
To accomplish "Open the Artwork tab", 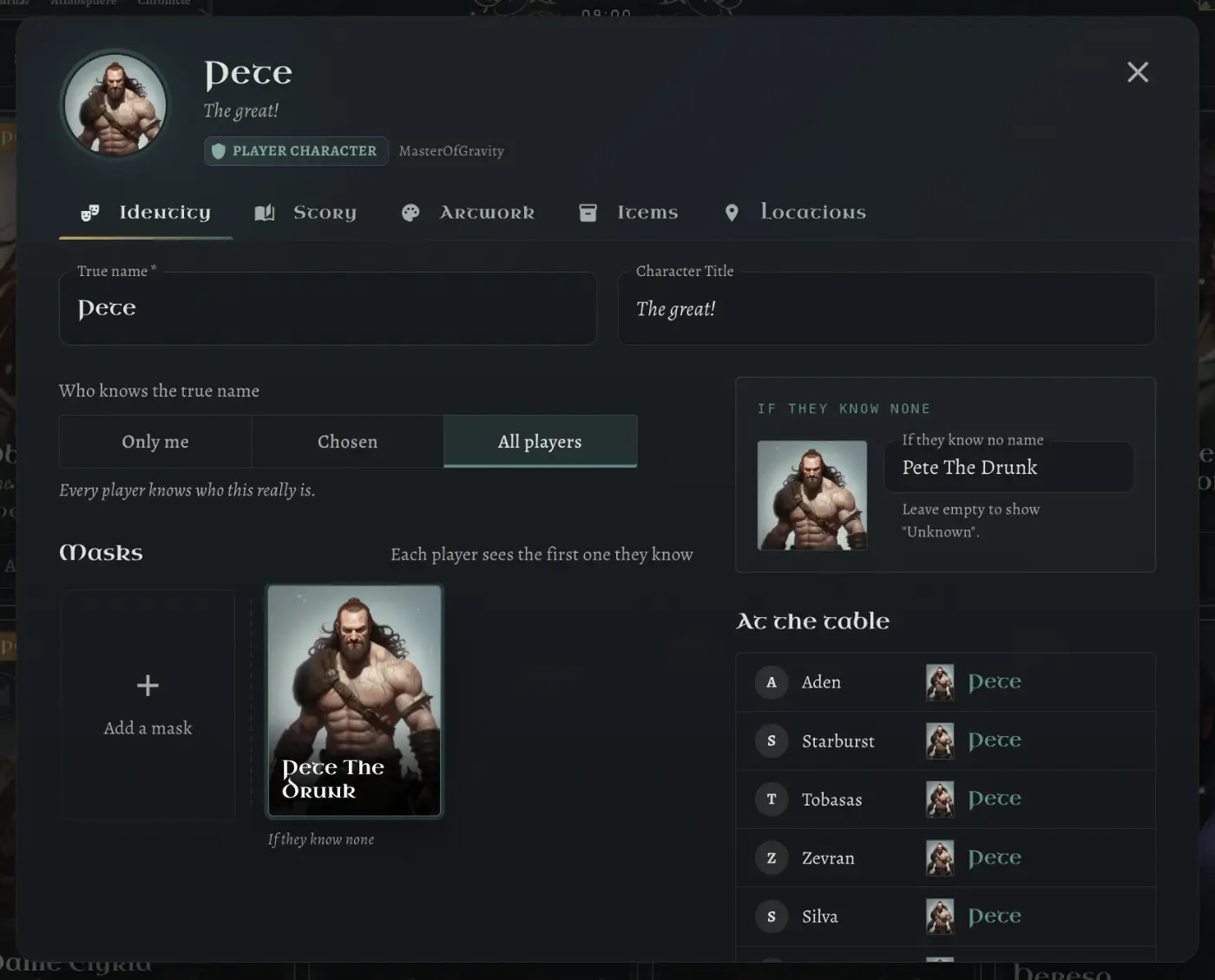I will (469, 213).
